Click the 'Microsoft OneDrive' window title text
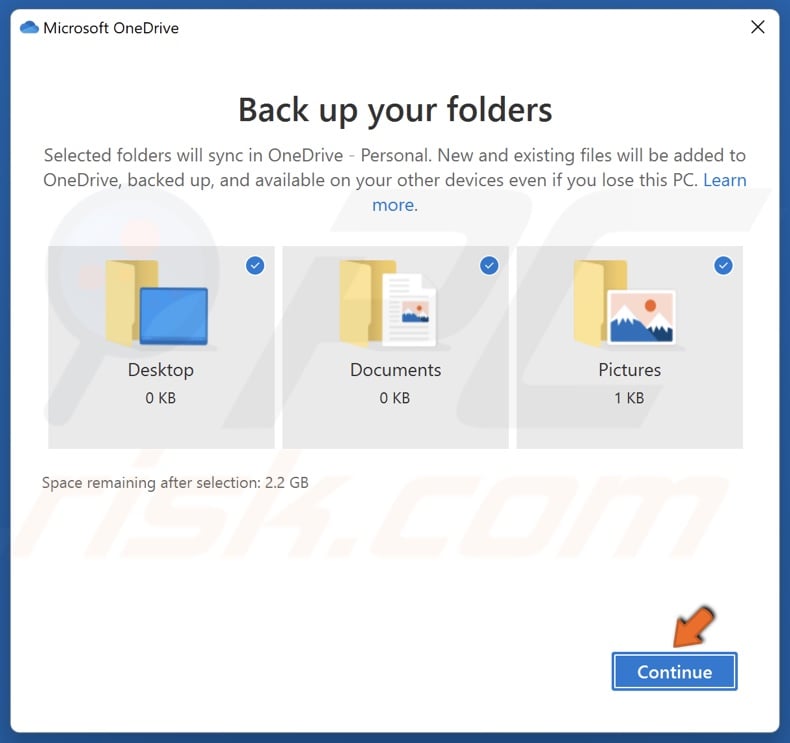Screen dimensions: 790x743 click(111, 27)
